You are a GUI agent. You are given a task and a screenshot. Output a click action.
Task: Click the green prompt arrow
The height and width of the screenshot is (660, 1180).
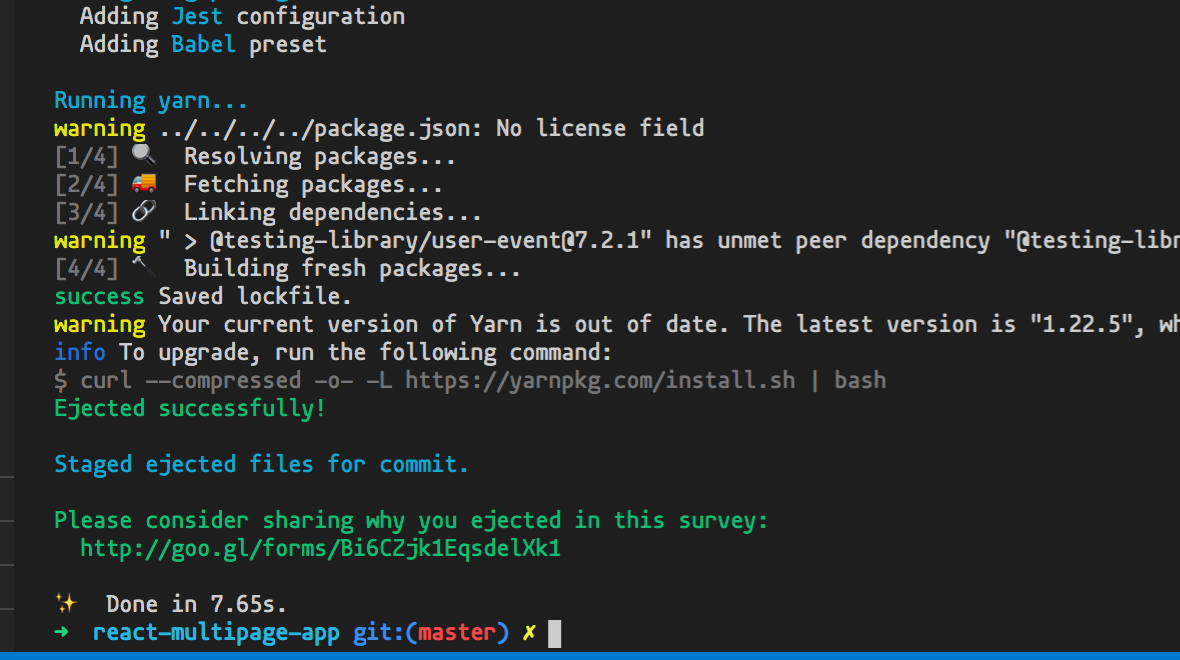pos(63,633)
